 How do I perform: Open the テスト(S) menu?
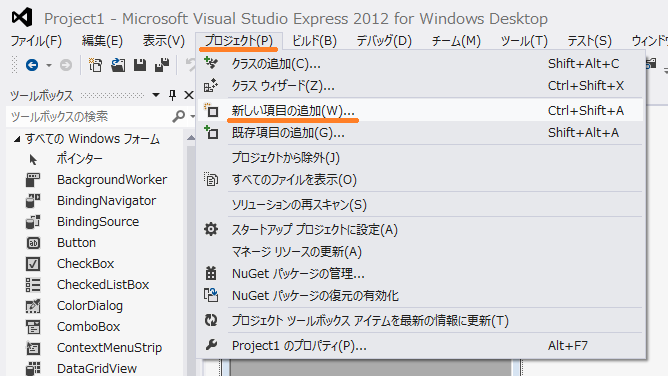pos(589,41)
